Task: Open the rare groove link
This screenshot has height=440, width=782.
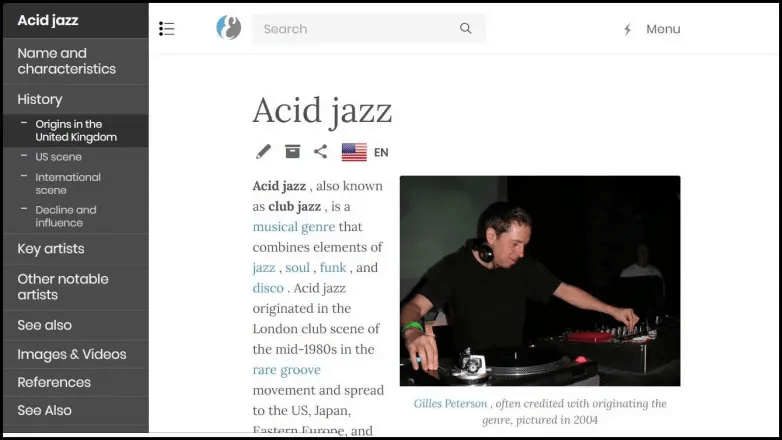Action: point(286,370)
